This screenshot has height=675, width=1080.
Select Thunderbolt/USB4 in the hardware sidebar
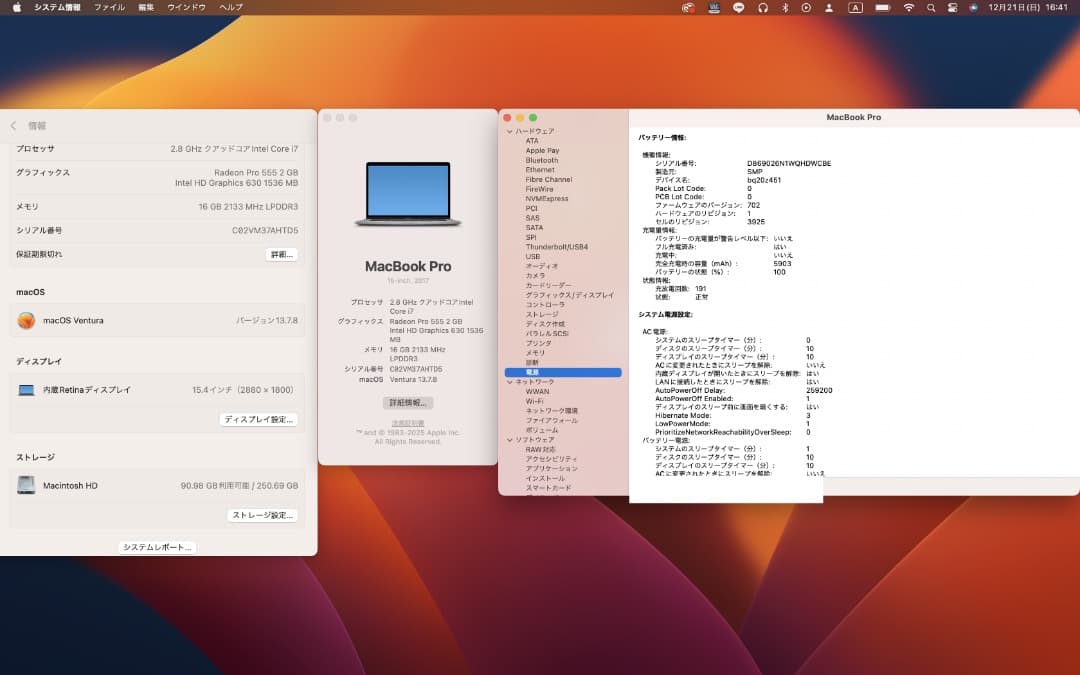pos(558,245)
